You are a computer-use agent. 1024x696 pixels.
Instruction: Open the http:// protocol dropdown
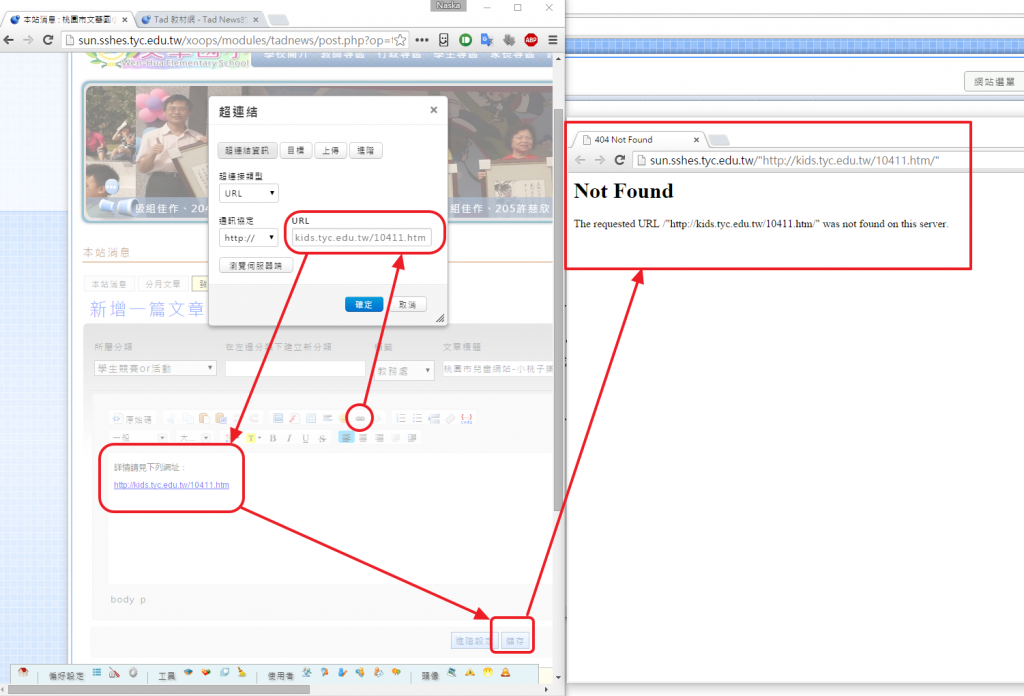point(249,238)
